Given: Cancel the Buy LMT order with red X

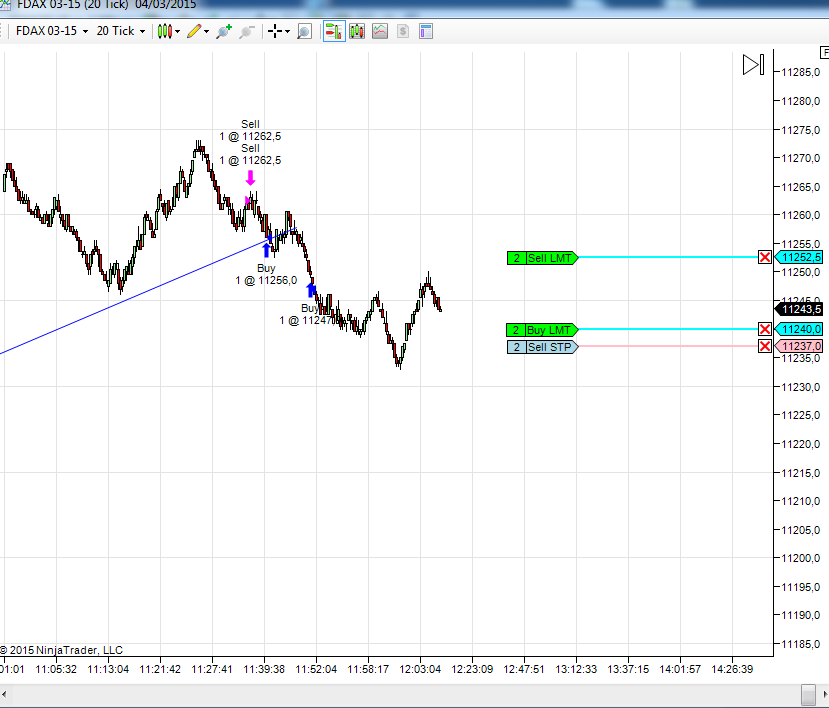Looking at the screenshot, I should click(764, 329).
